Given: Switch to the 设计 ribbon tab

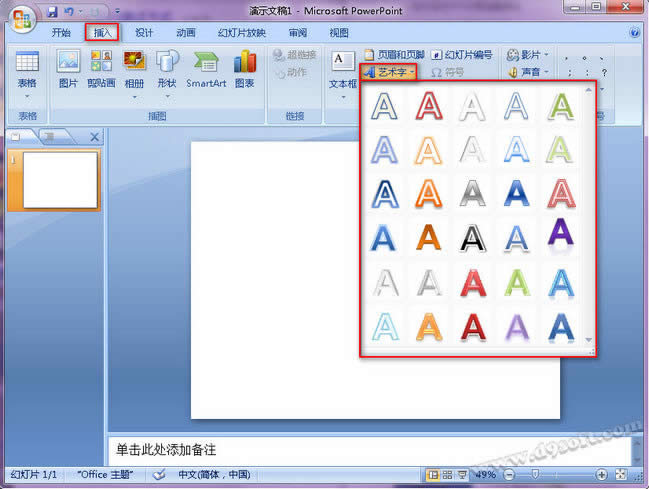Looking at the screenshot, I should pos(144,32).
